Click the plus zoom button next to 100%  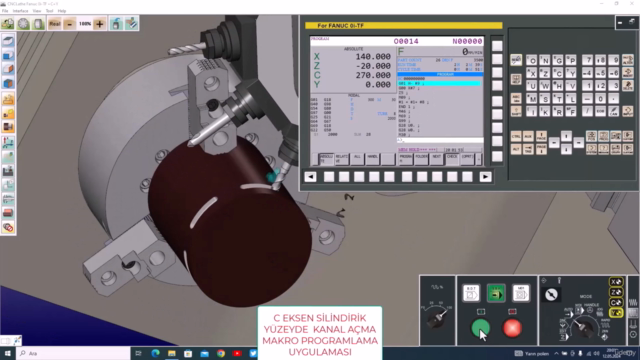tap(99, 24)
